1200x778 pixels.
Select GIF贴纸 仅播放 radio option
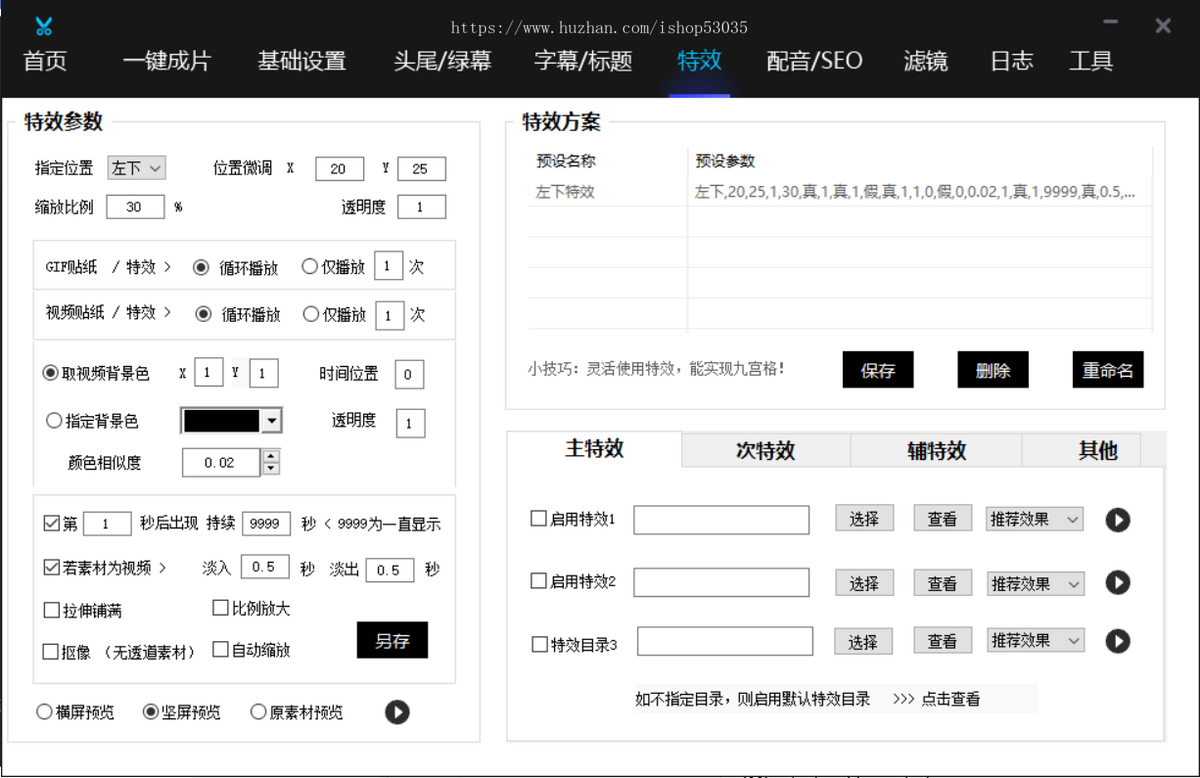click(x=309, y=267)
